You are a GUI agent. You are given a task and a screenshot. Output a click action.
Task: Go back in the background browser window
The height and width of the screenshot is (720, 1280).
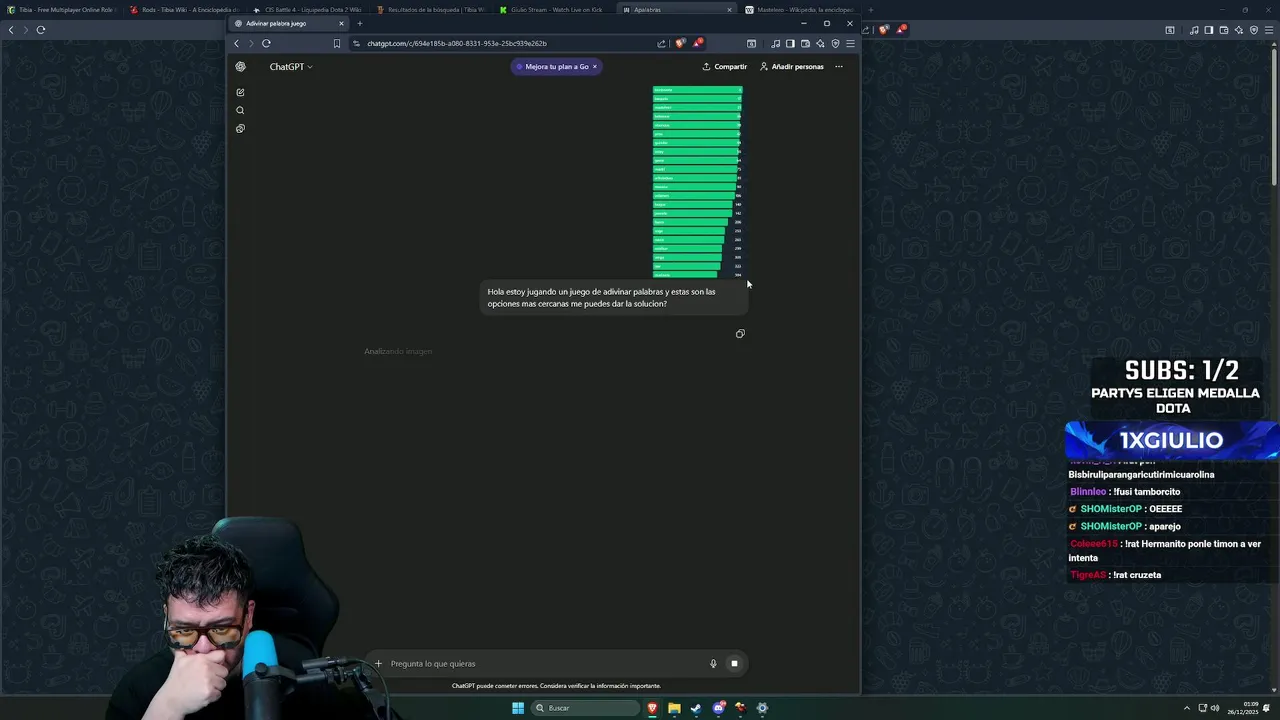coord(11,30)
